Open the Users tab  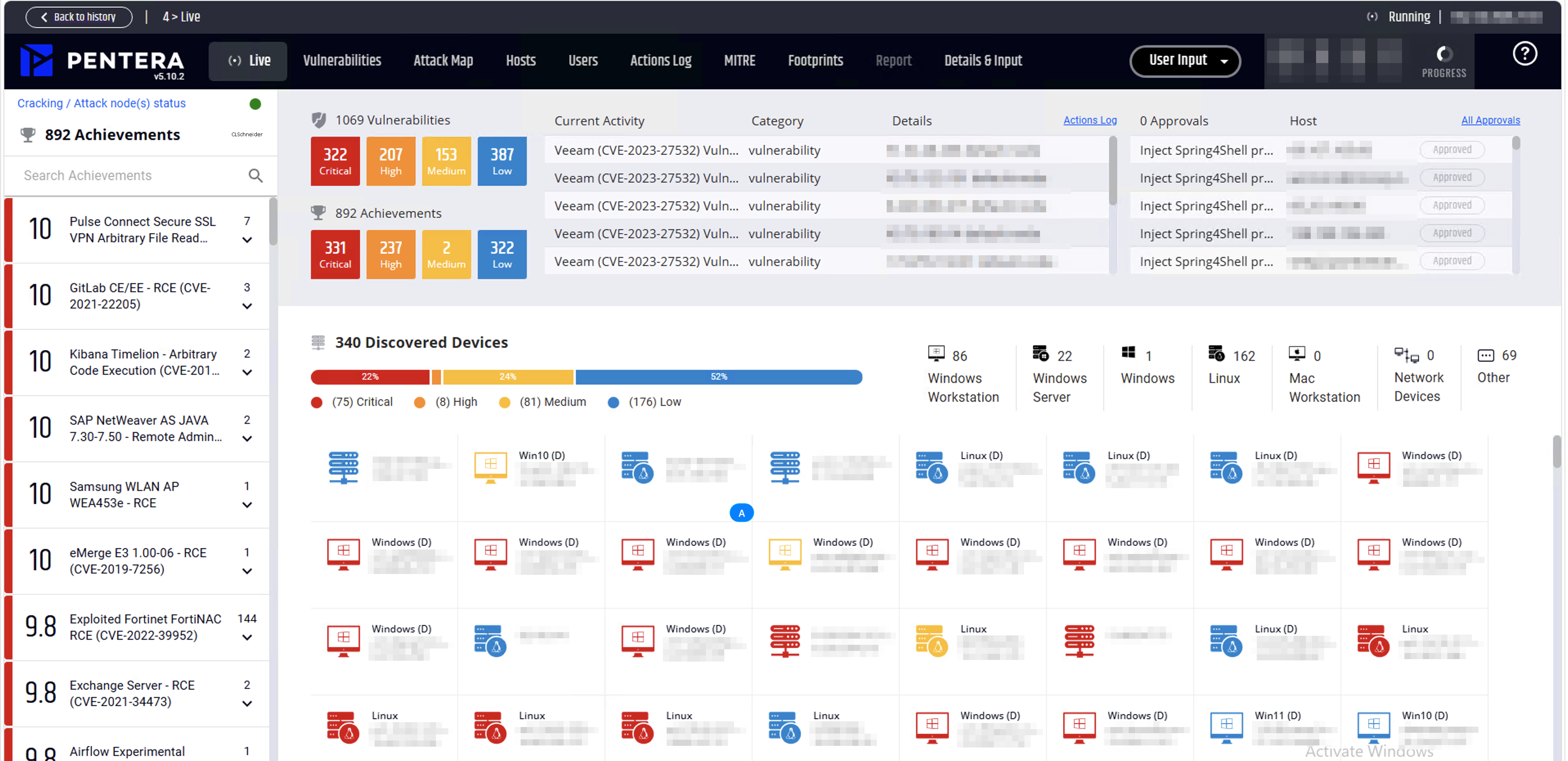point(583,61)
